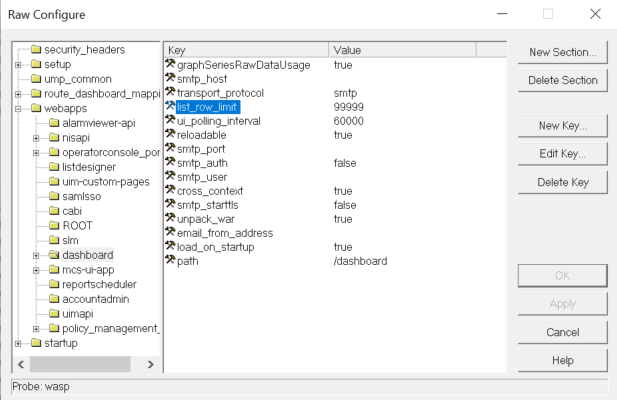The image size is (617, 400).
Task: Expand the startup tree node
Action: (x=19, y=343)
